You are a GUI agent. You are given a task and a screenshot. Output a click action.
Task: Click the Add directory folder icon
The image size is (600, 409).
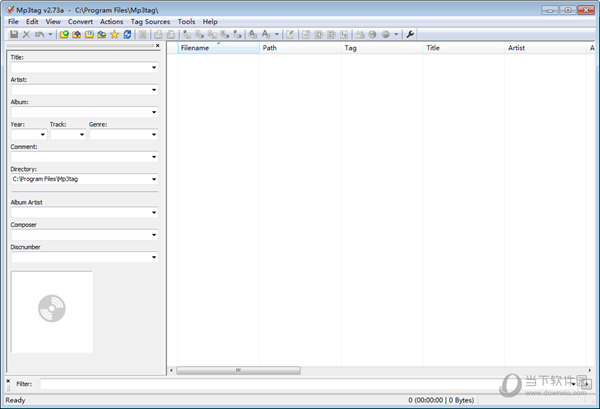pyautogui.click(x=77, y=34)
